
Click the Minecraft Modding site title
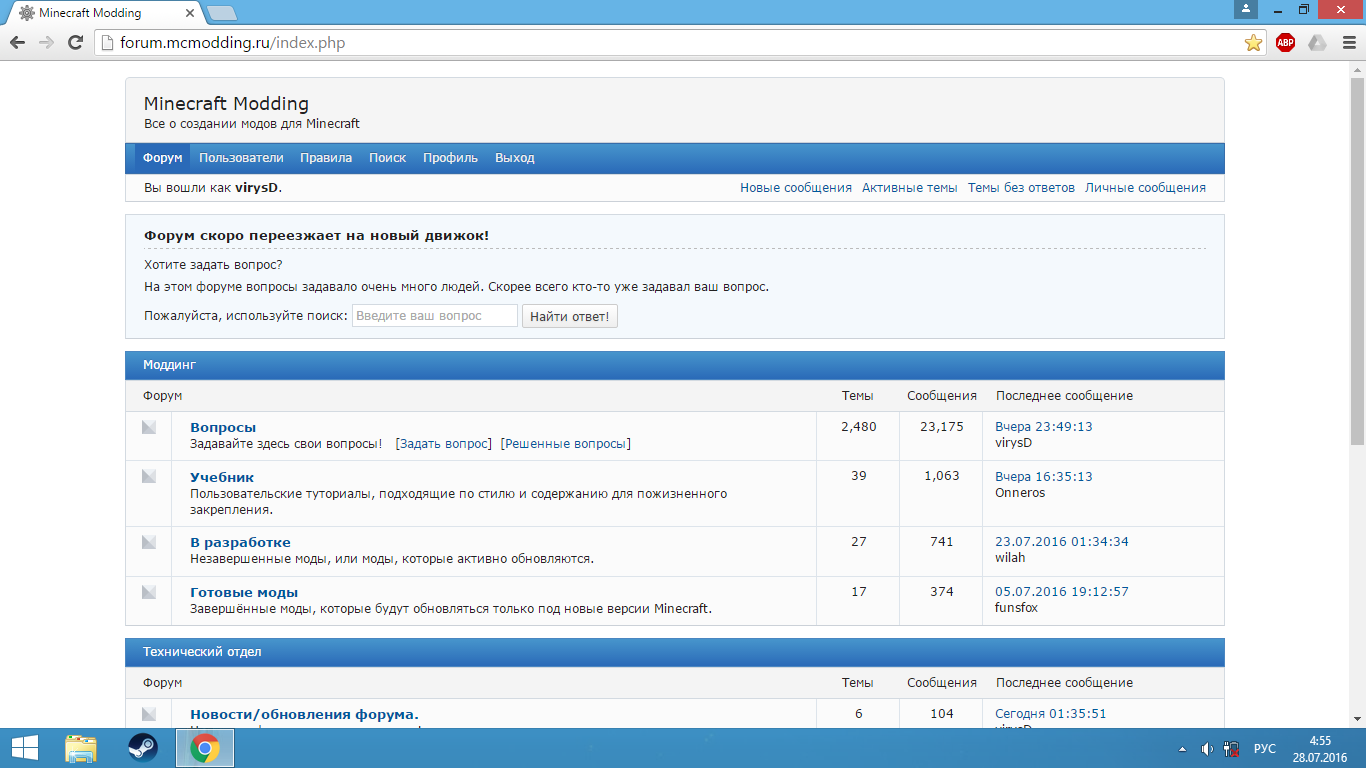point(226,104)
